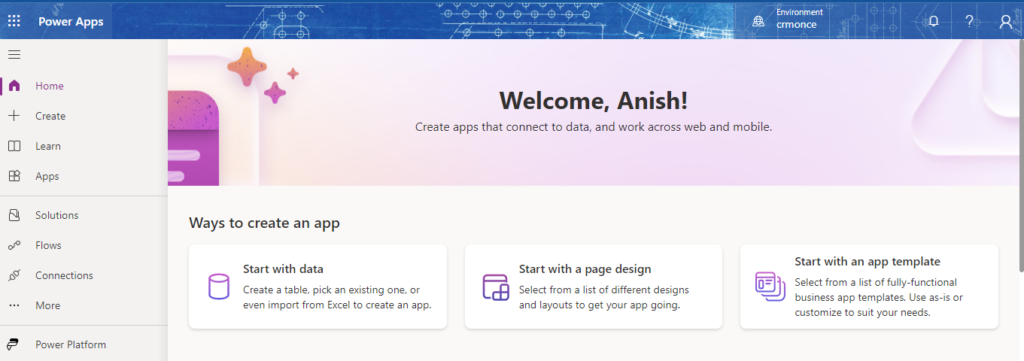Click the 'Create apps that connect to data' subtitle
Image resolution: width=1024 pixels, height=361 pixels.
click(x=594, y=127)
